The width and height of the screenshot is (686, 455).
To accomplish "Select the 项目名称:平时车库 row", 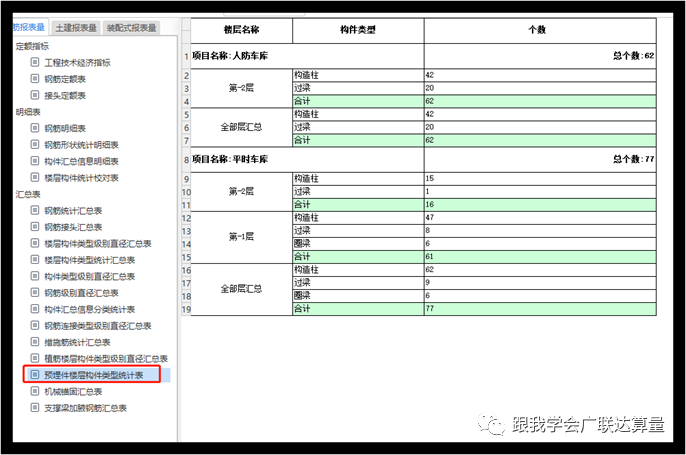I will coord(307,159).
